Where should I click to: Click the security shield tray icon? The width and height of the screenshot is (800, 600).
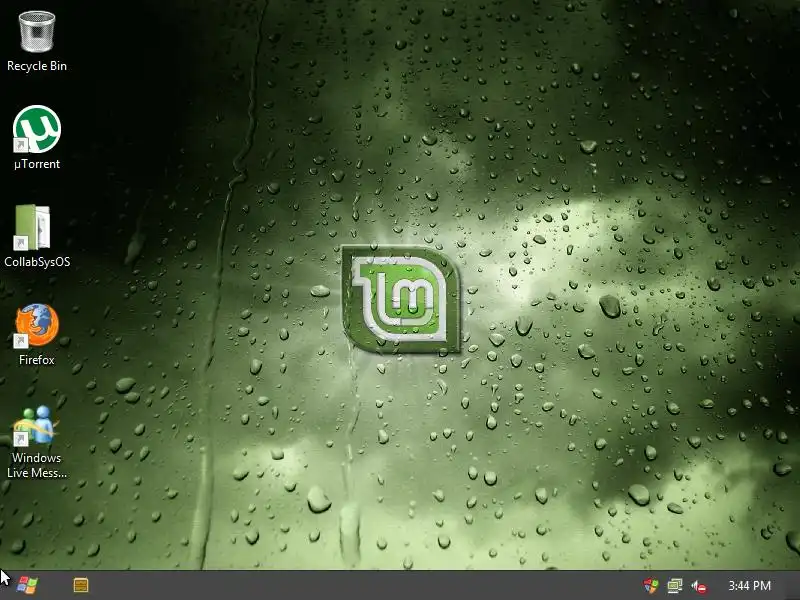tap(651, 586)
